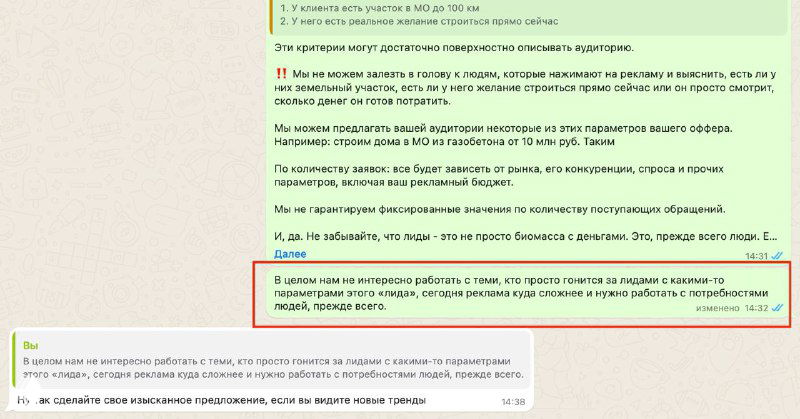The width and height of the screenshot is (800, 419).
Task: Click the read-receipt checkmarks beside 14:31
Action: (777, 256)
